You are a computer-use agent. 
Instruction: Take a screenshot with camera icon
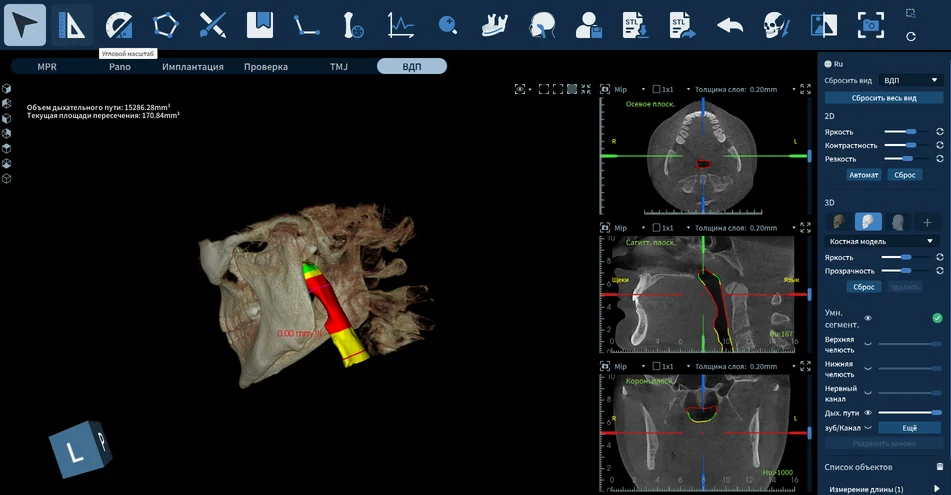tap(871, 25)
